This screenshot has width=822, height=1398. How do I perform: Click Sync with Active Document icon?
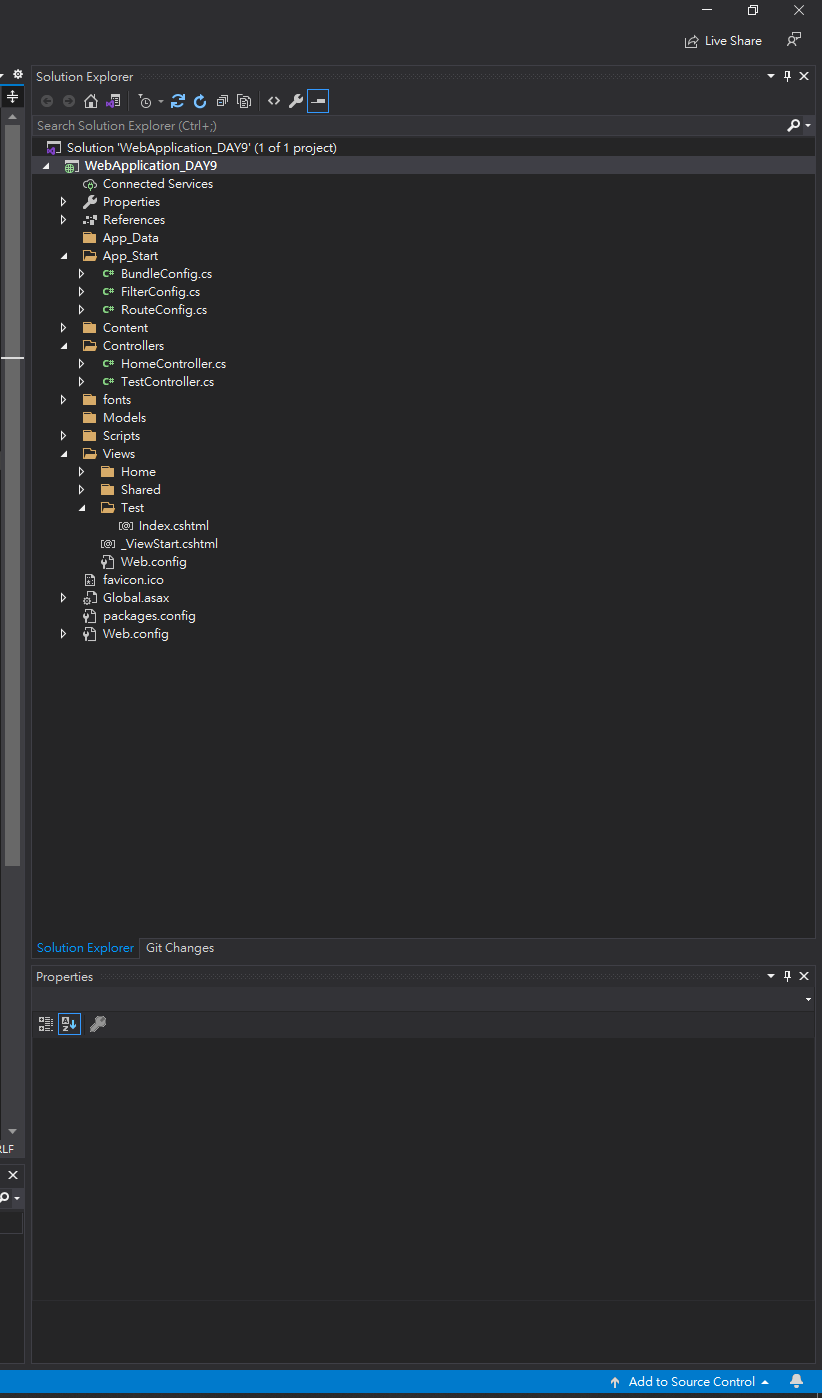tap(178, 101)
